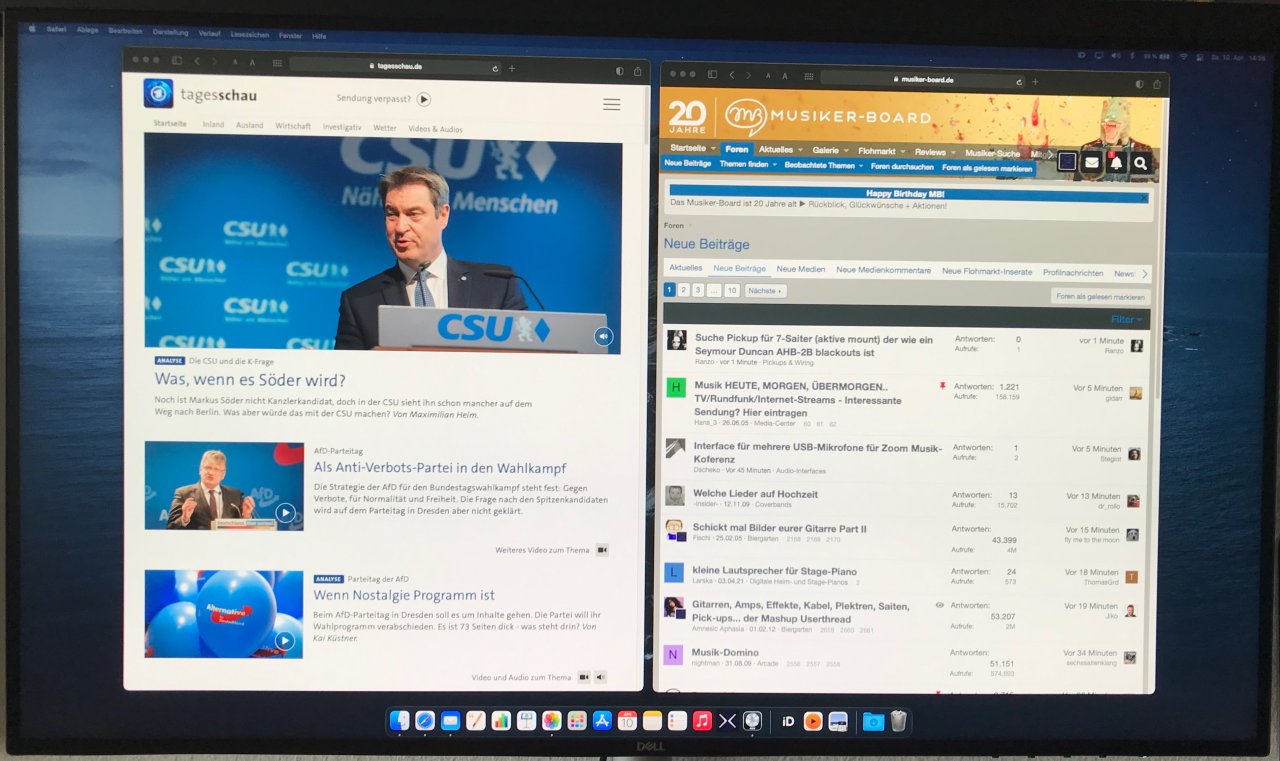Show the sidebar in the musiker-board Safari window
1280x761 pixels.
coord(712,74)
